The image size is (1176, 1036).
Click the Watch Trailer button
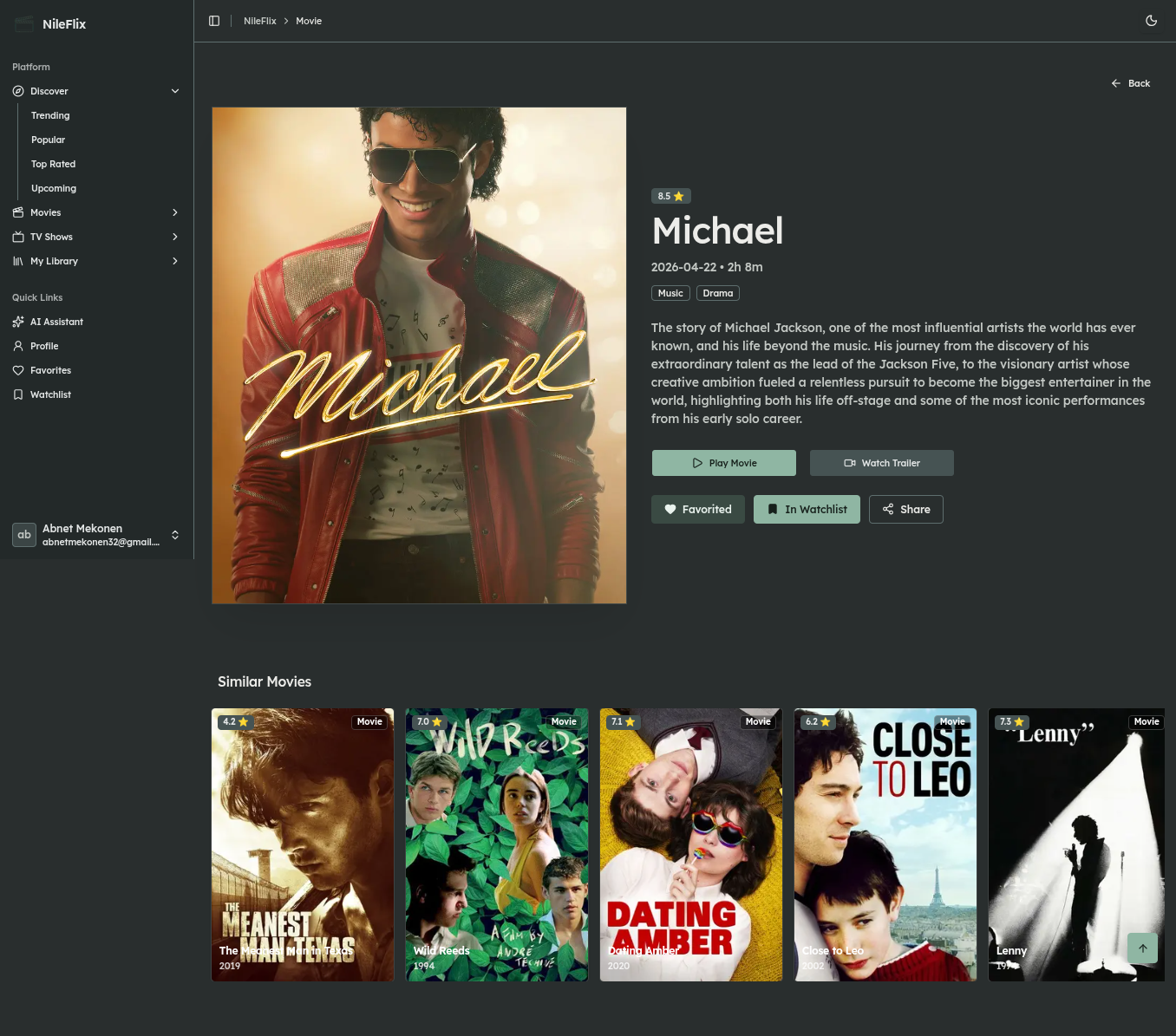[882, 463]
